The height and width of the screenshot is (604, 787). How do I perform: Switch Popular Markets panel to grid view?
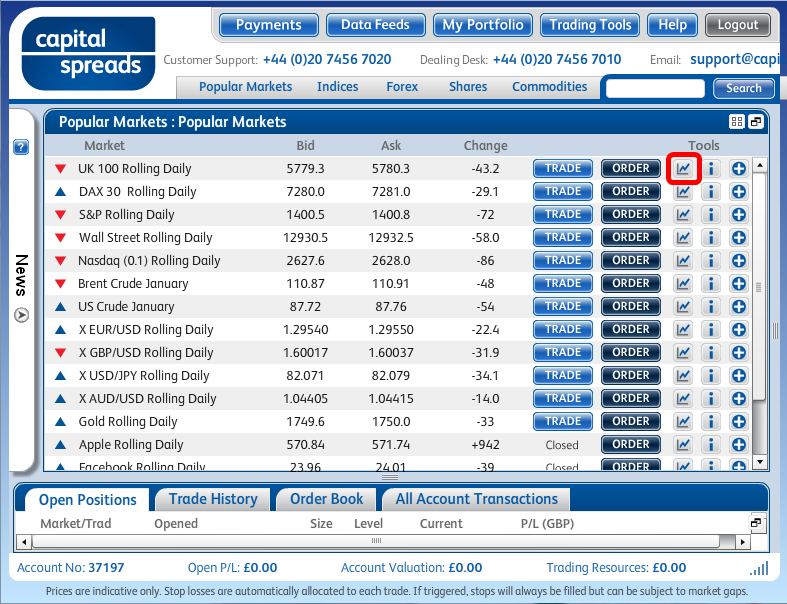[x=736, y=122]
